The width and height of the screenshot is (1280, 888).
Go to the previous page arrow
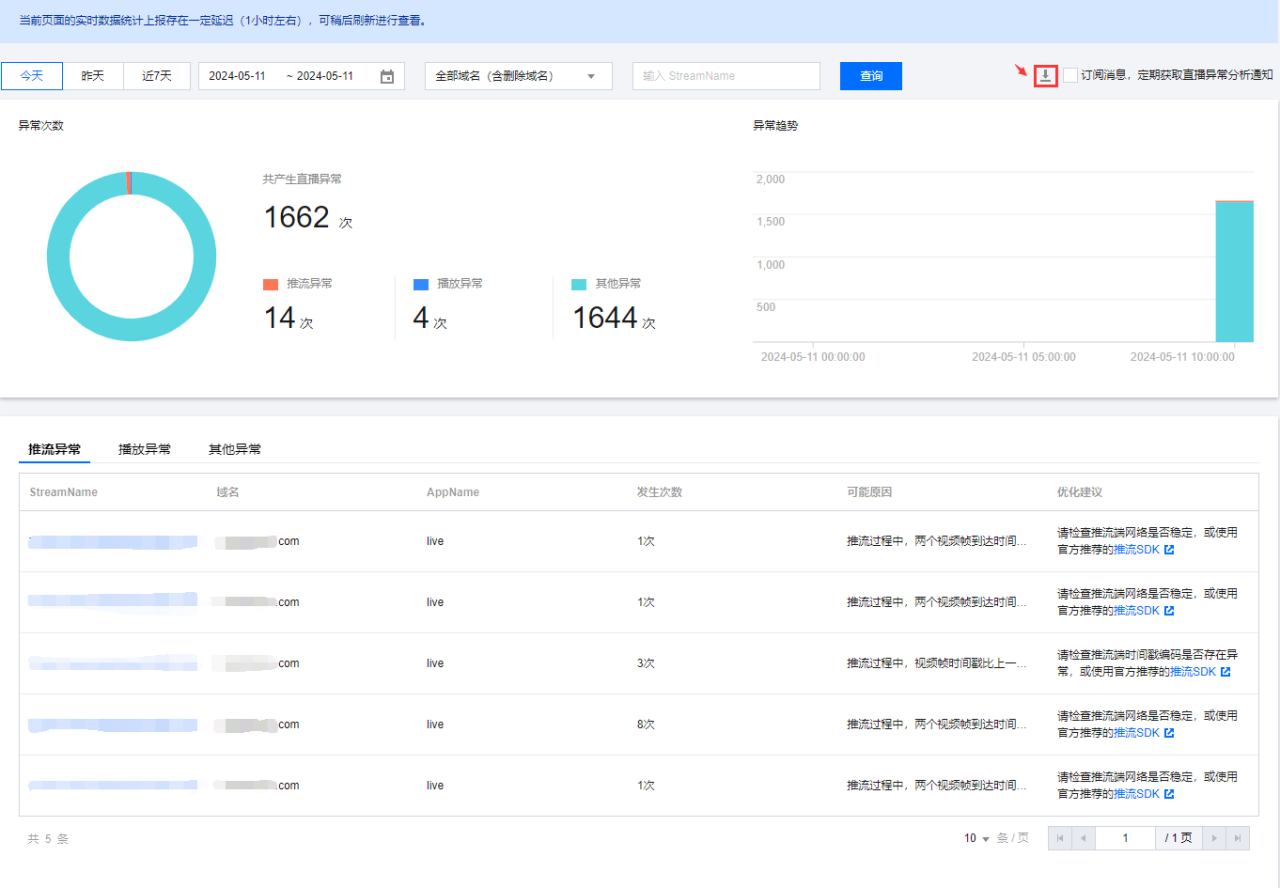click(1082, 838)
